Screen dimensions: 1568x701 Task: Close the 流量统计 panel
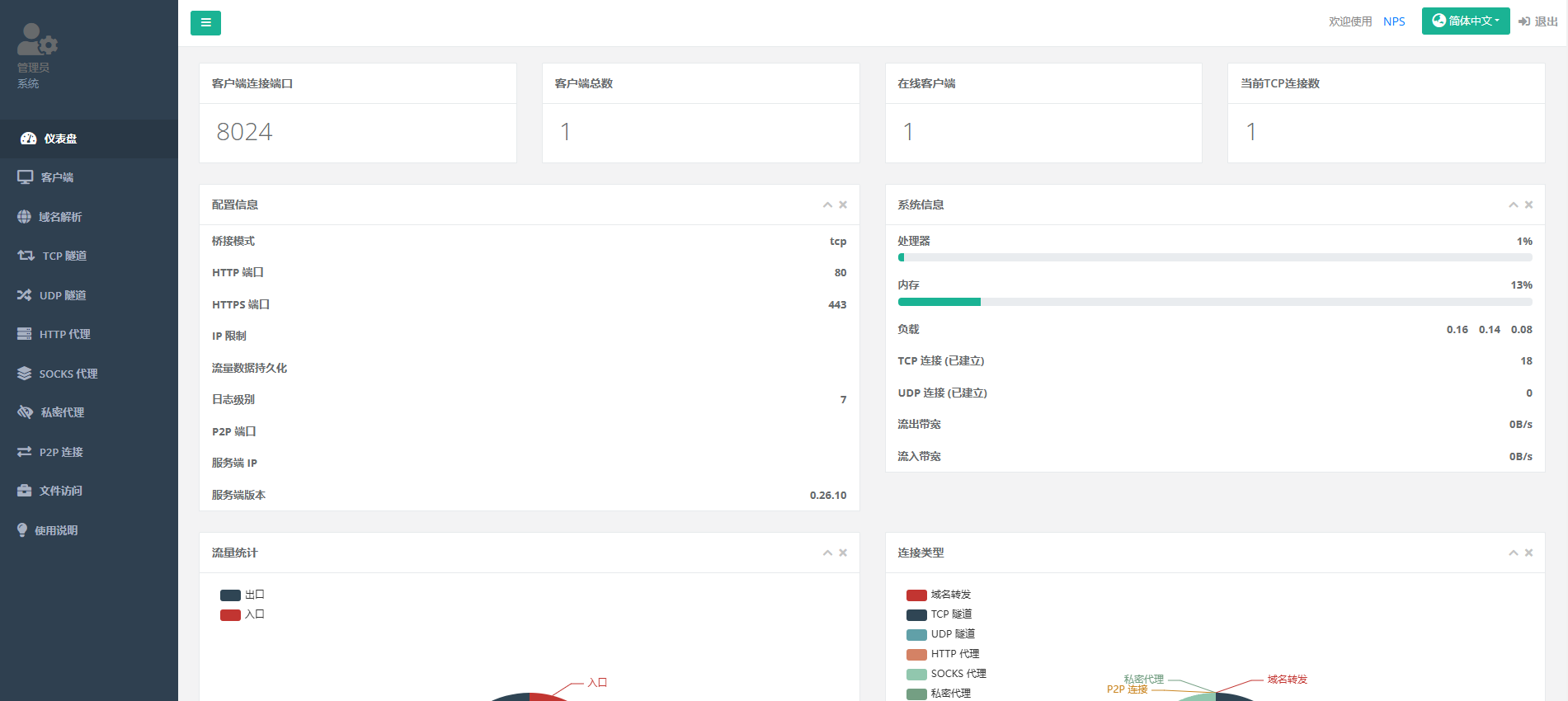(843, 553)
